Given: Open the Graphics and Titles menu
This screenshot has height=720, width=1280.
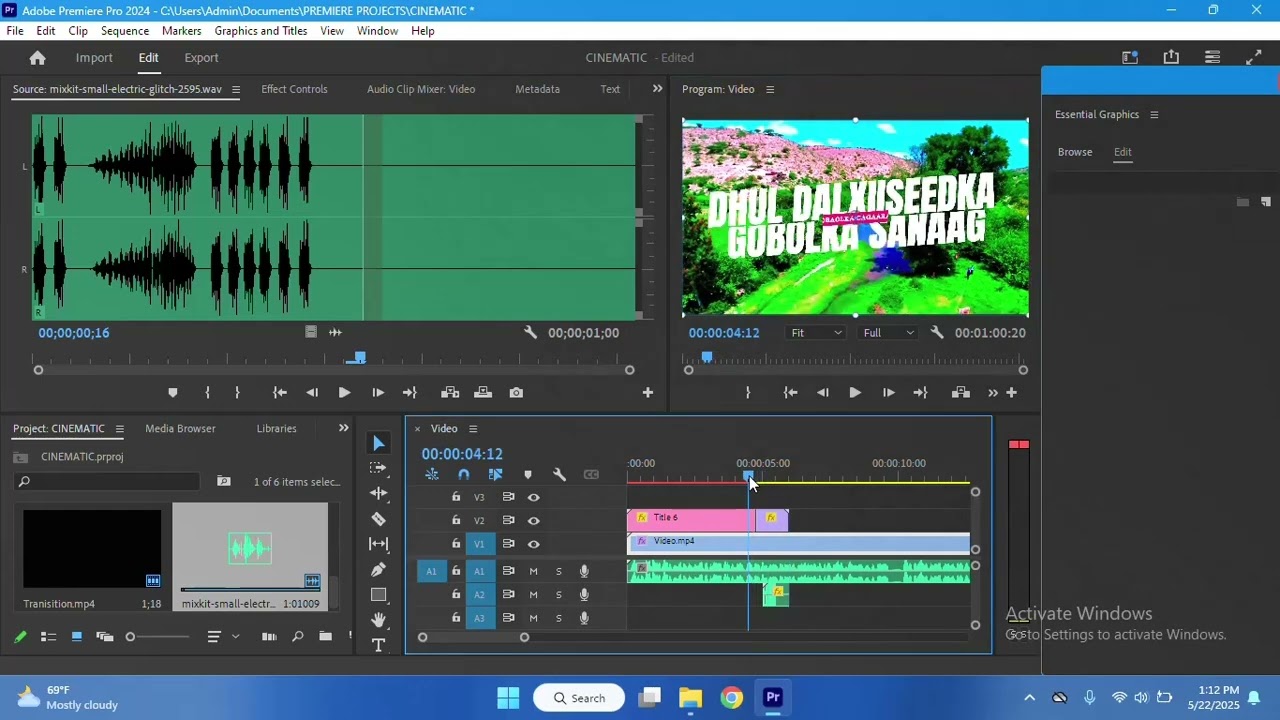Looking at the screenshot, I should click(261, 31).
